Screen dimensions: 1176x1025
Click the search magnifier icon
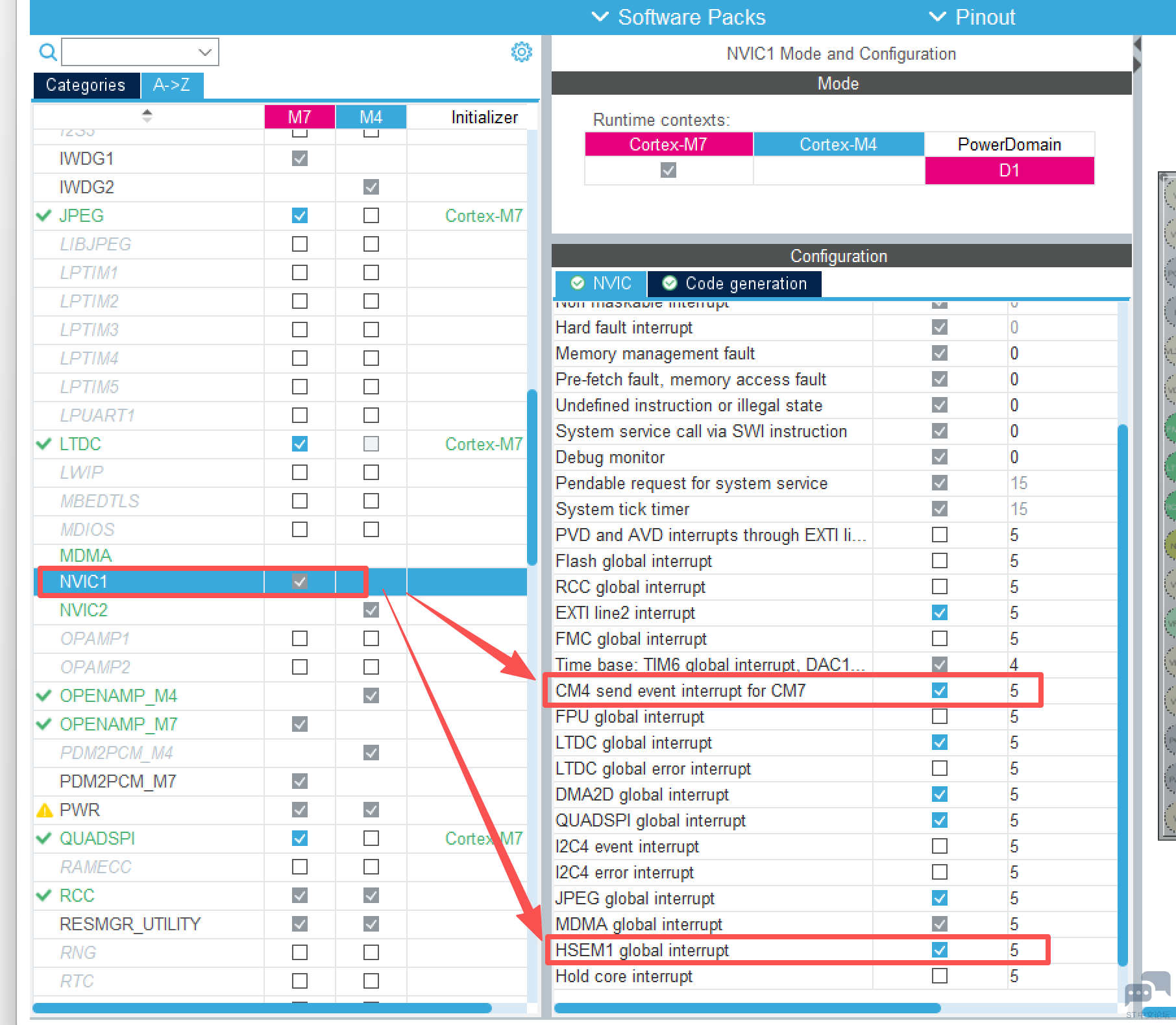click(48, 52)
